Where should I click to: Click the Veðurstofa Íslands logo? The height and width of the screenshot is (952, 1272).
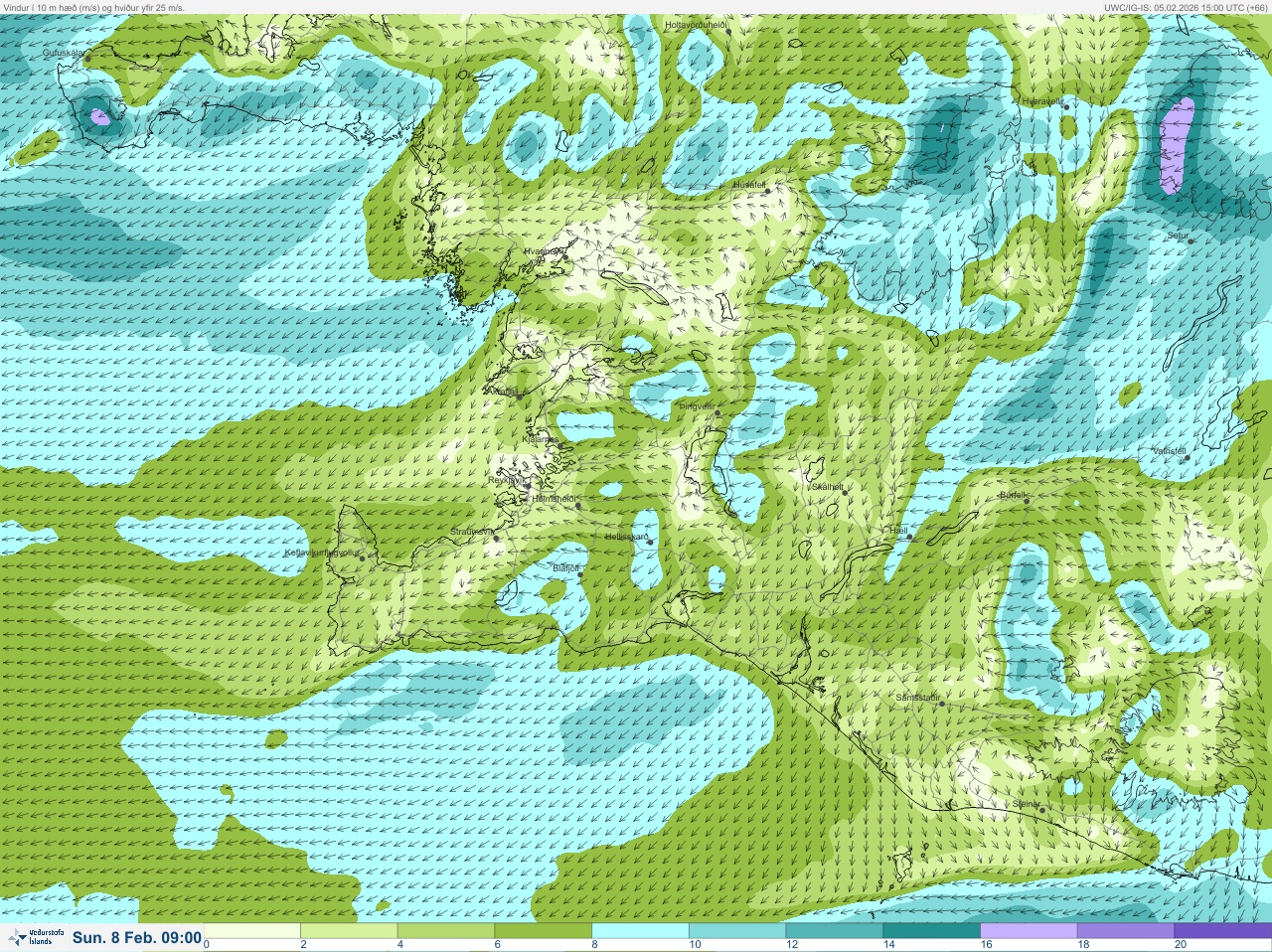coord(35,937)
